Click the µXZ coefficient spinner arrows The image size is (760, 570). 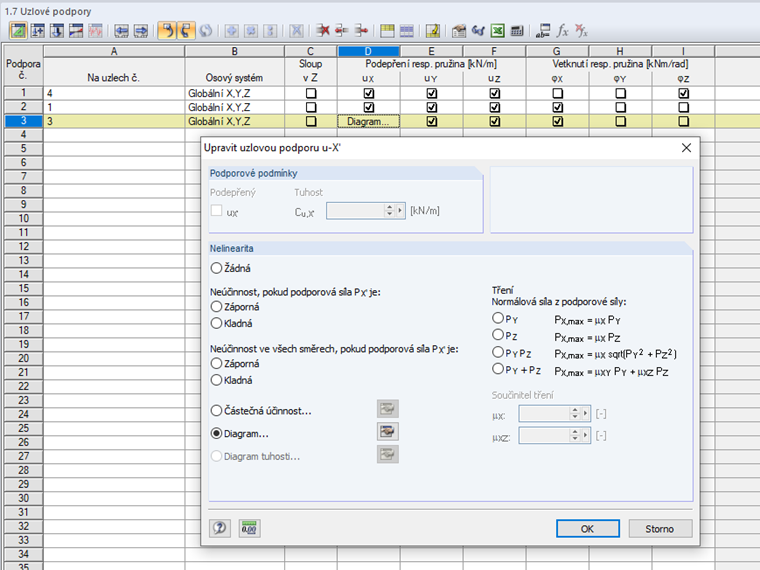click(x=575, y=435)
